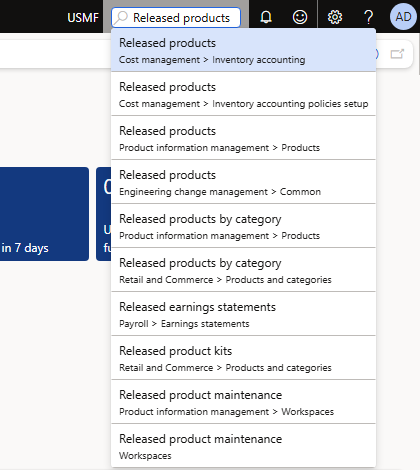Click the search magnifier icon
This screenshot has width=420, height=470.
(x=121, y=17)
